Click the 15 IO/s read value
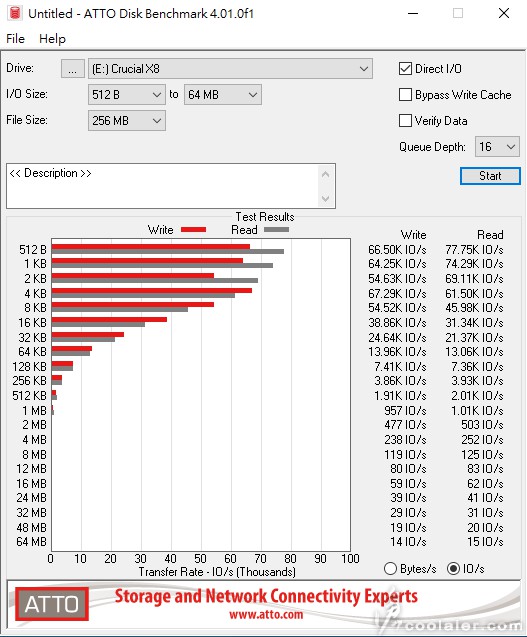Viewport: 527px width, 637px height. 485,542
